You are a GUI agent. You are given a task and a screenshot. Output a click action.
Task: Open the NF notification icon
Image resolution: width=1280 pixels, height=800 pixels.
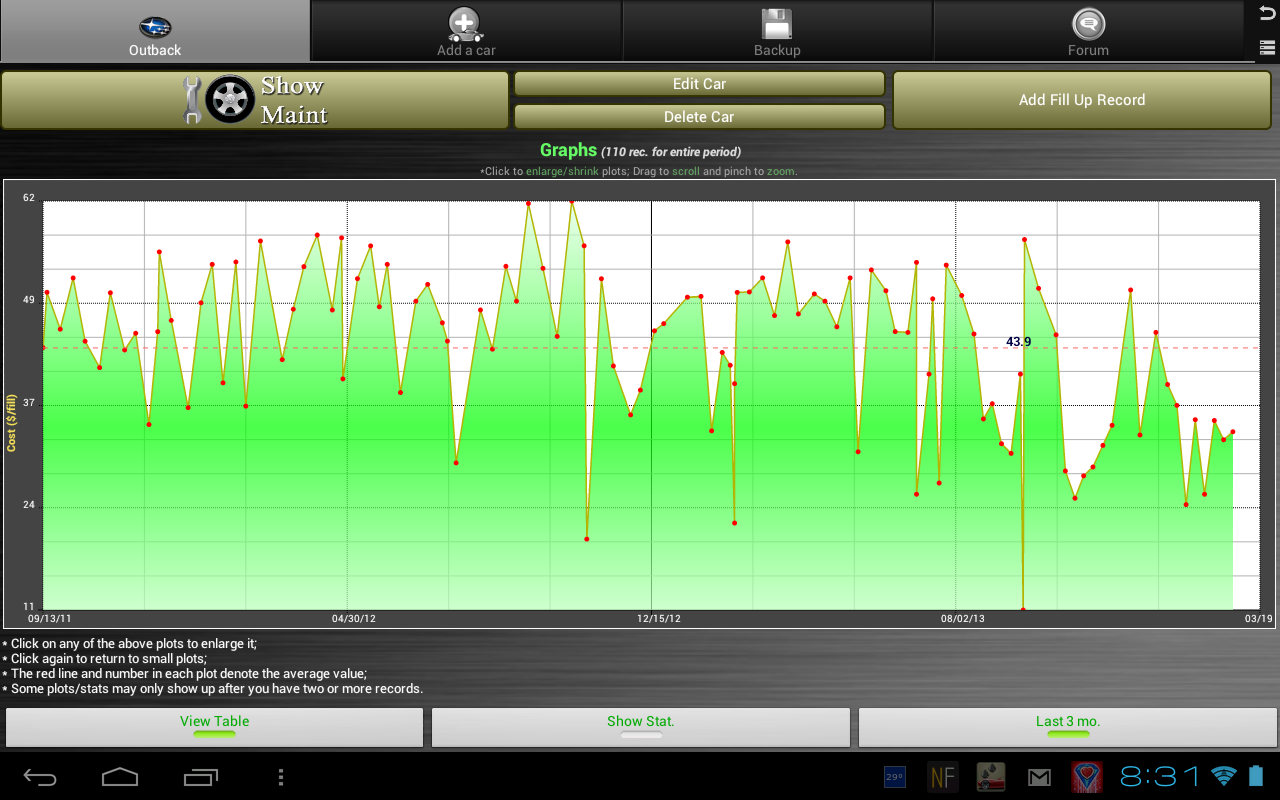942,776
